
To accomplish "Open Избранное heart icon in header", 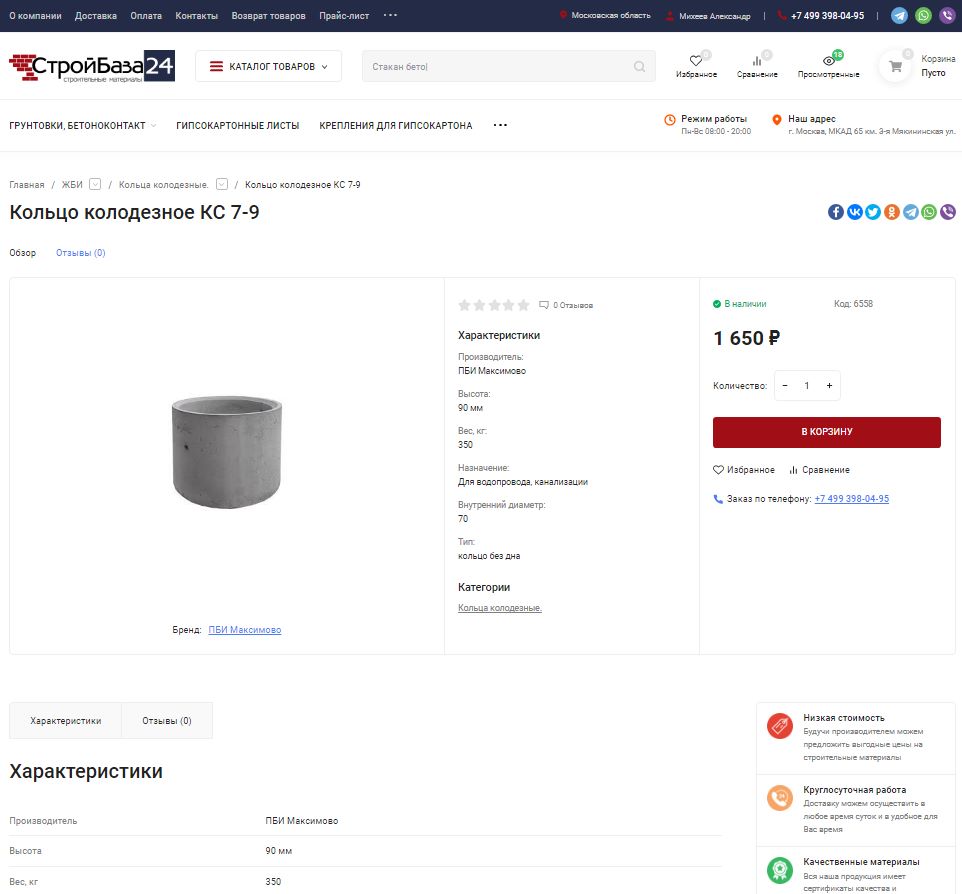I will (696, 61).
